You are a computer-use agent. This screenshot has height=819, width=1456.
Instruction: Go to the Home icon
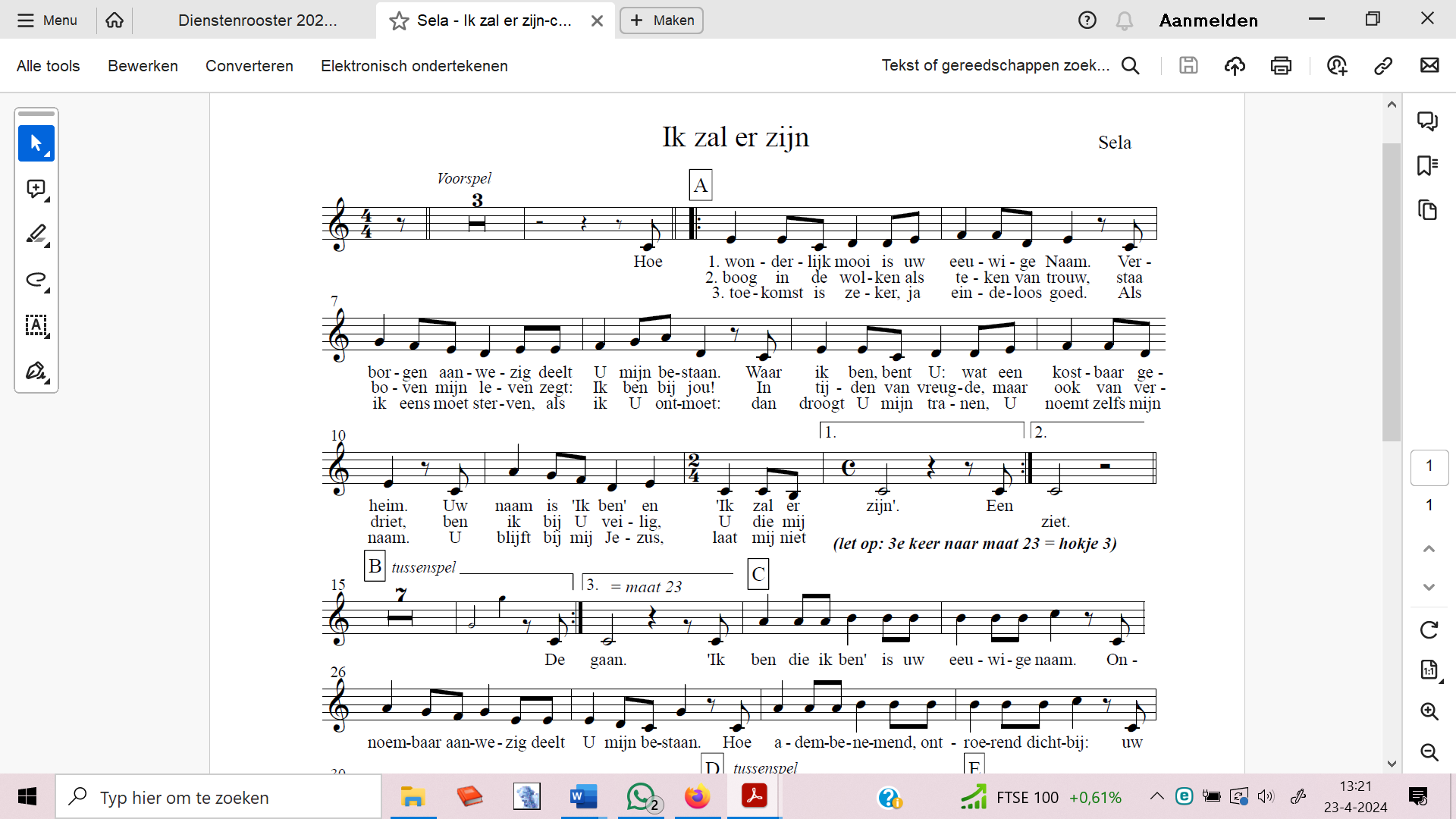coord(115,20)
